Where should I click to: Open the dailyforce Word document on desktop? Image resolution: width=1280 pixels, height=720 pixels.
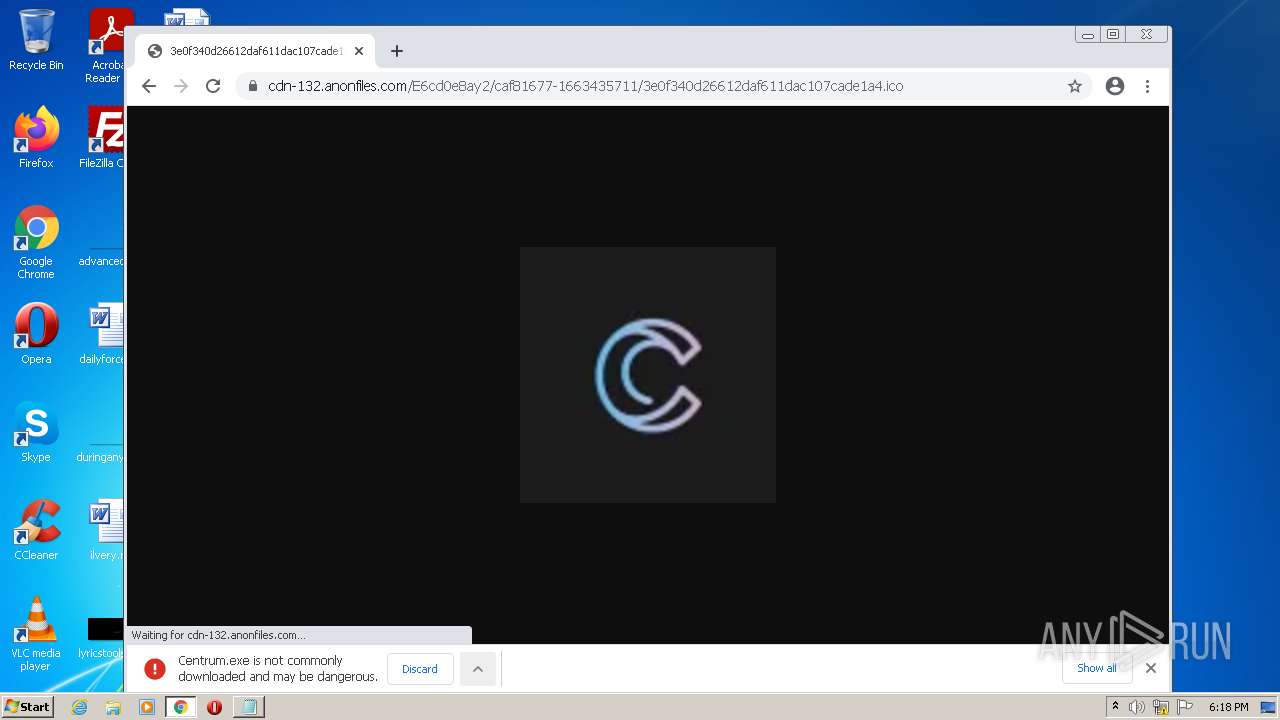click(103, 334)
